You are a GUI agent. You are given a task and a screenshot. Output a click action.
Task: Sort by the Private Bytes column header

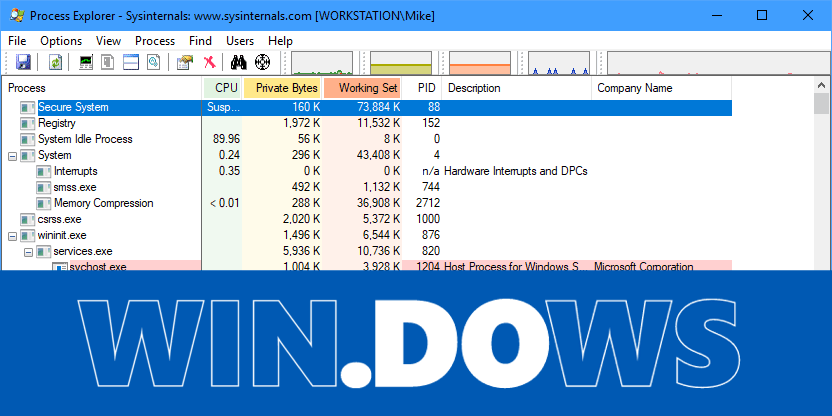pos(282,88)
